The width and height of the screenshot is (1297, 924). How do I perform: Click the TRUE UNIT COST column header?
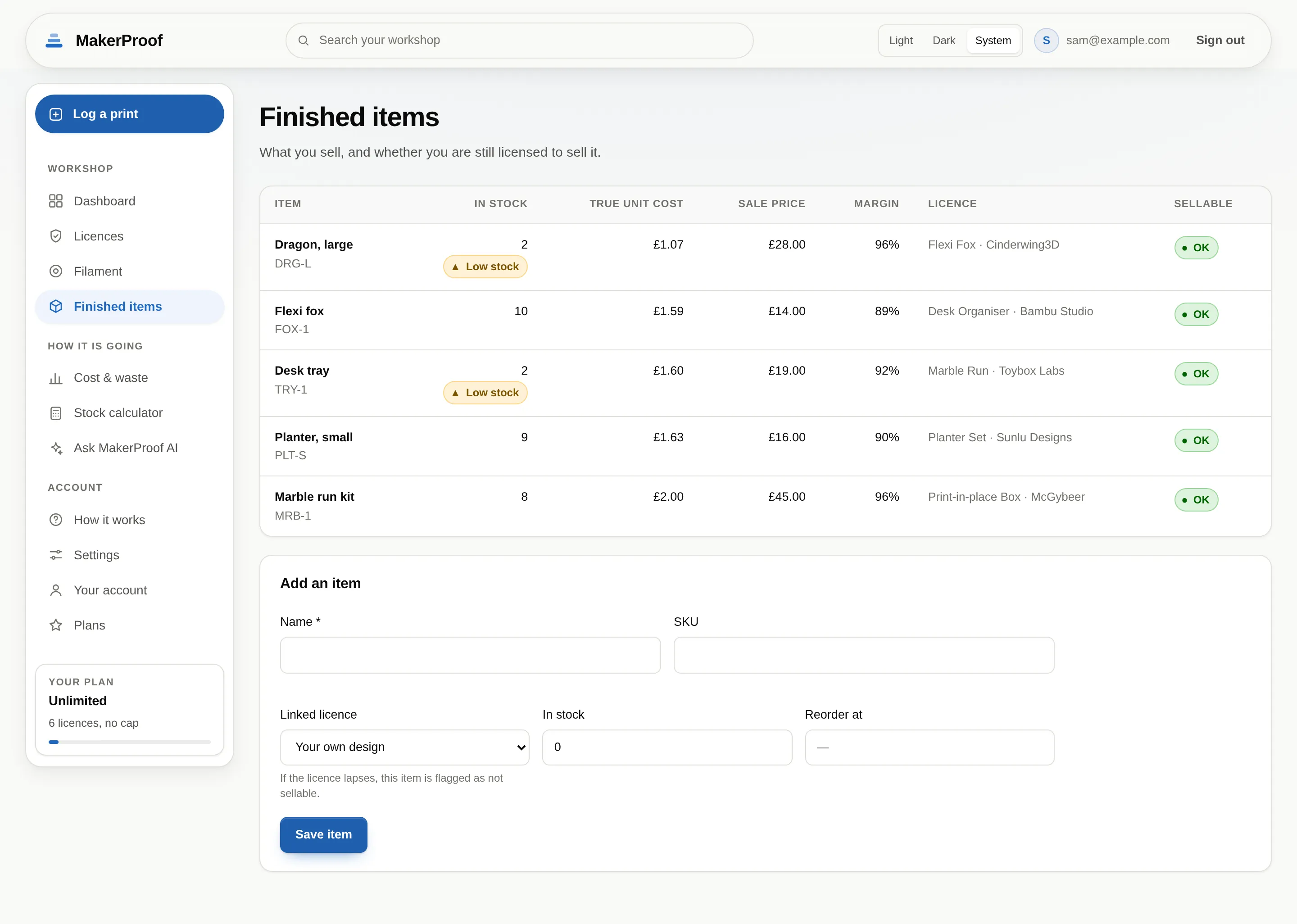[x=636, y=204]
